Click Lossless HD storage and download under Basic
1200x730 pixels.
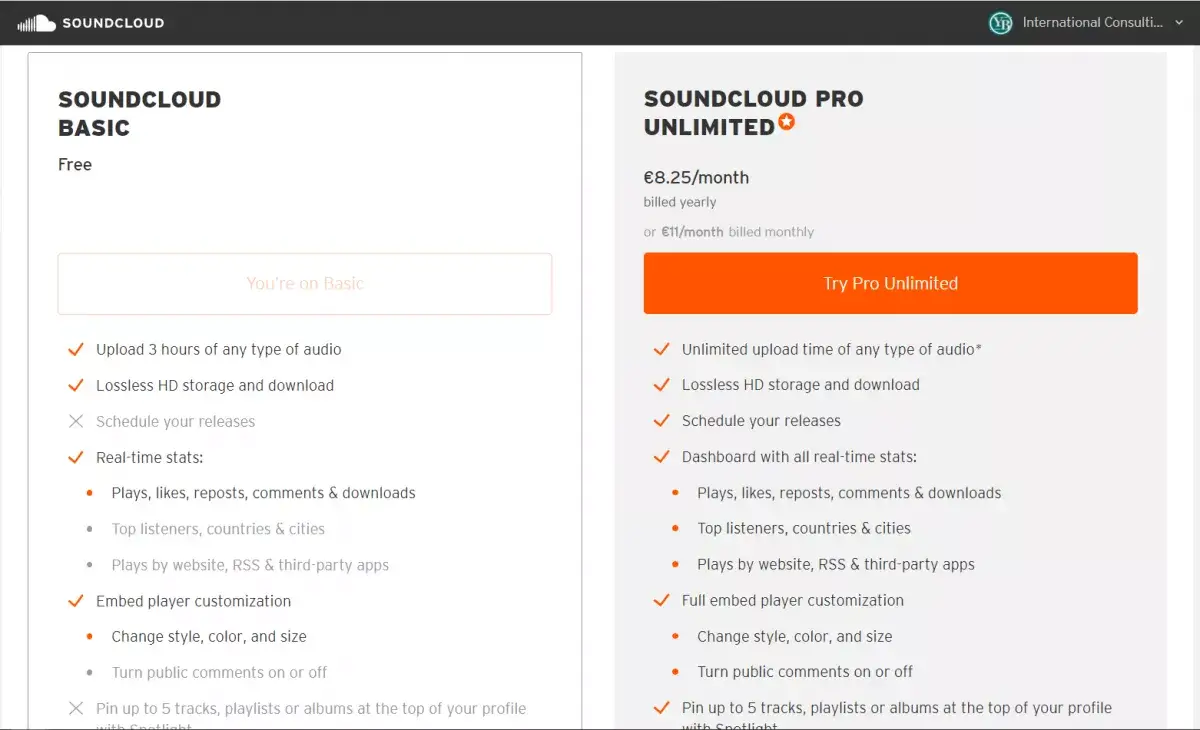[x=215, y=386]
